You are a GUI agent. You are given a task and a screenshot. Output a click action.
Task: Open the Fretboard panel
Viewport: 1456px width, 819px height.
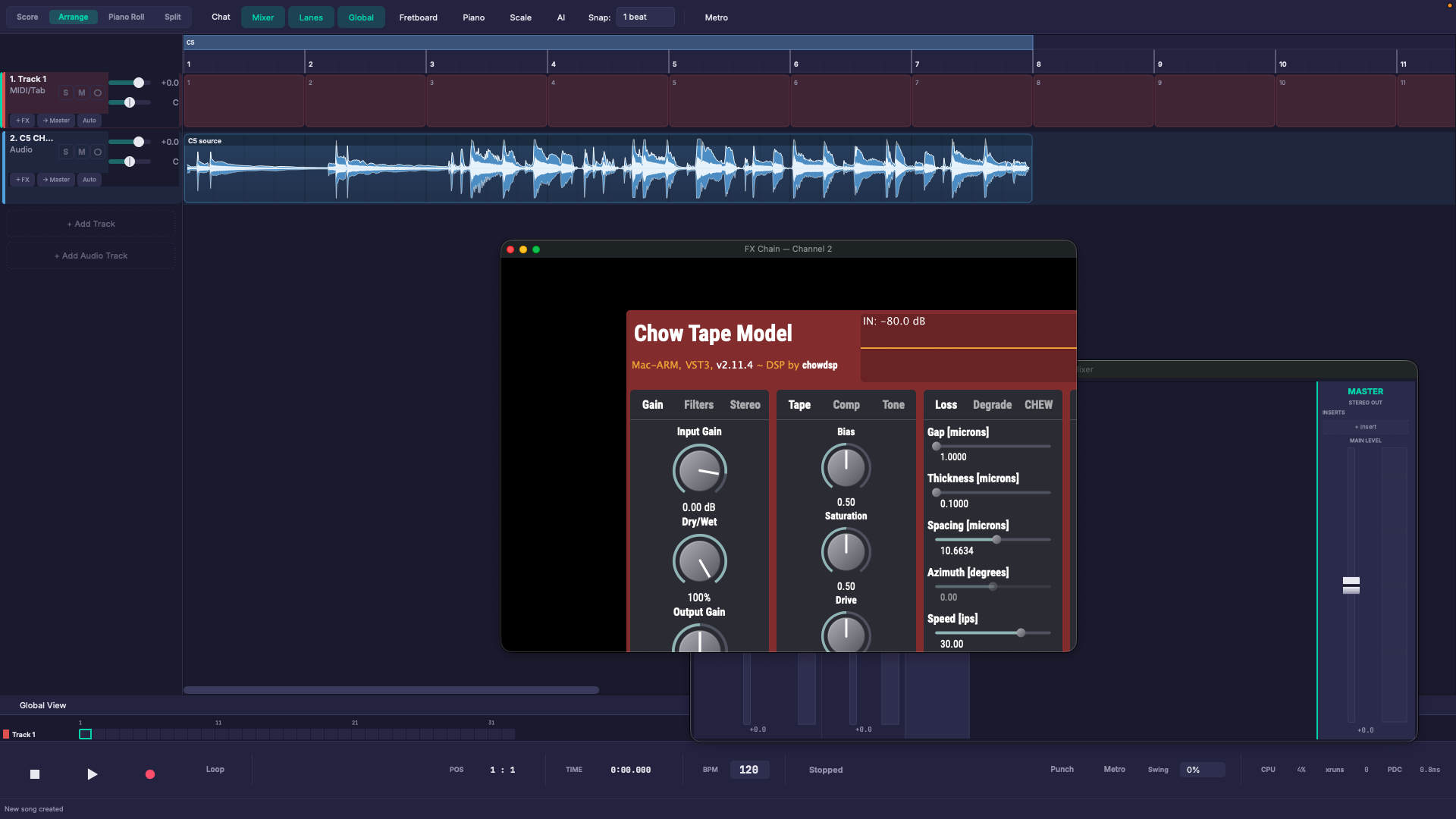[419, 17]
